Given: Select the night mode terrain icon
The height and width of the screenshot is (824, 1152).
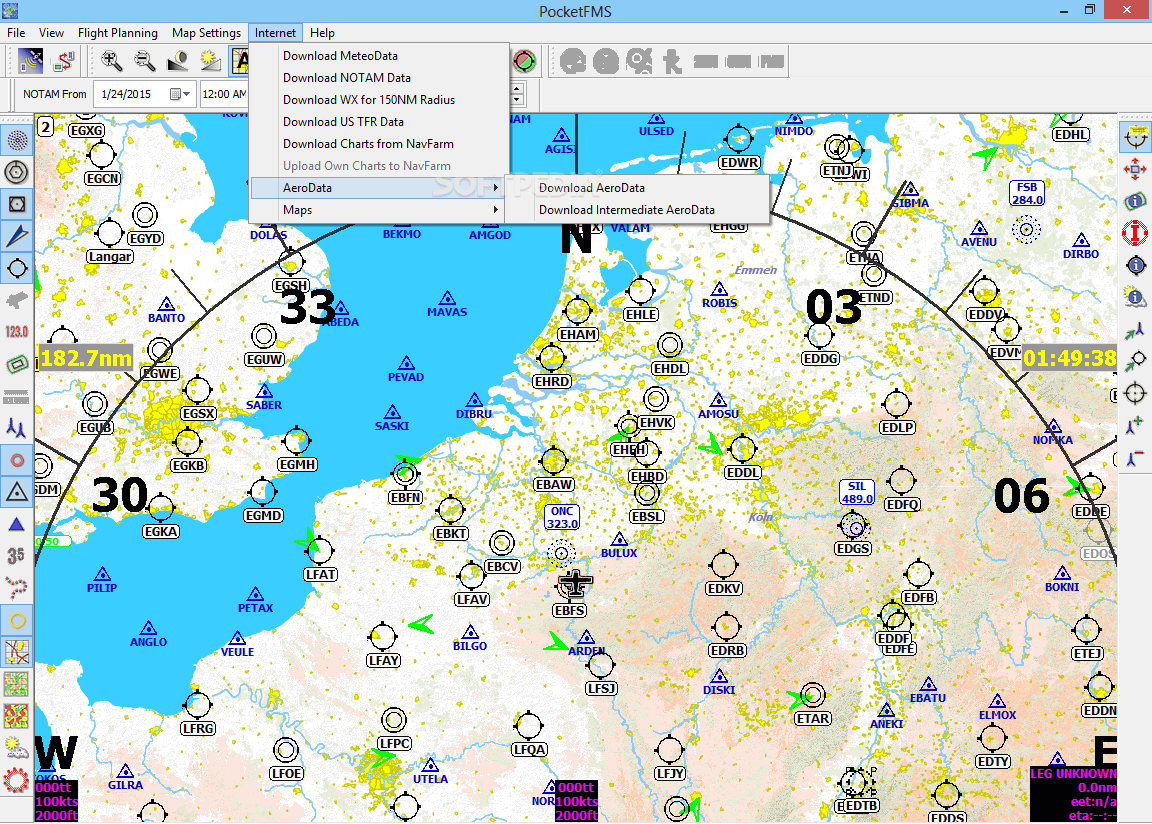Looking at the screenshot, I should click(178, 61).
